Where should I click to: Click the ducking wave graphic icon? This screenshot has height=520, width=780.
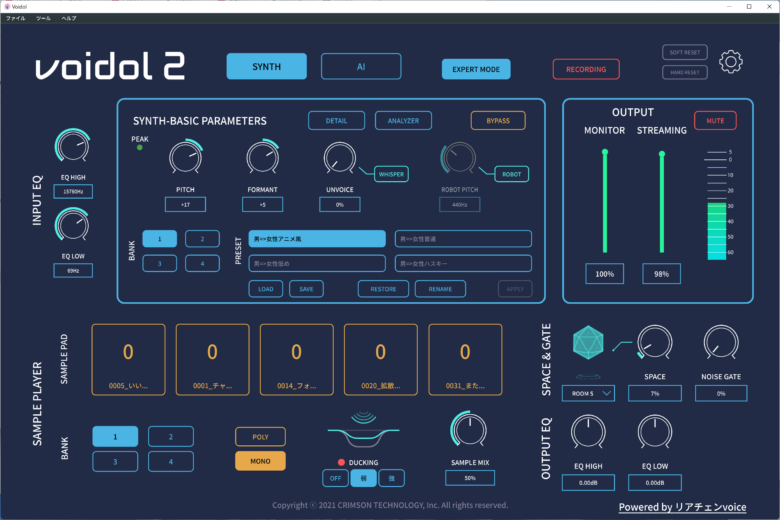364,429
